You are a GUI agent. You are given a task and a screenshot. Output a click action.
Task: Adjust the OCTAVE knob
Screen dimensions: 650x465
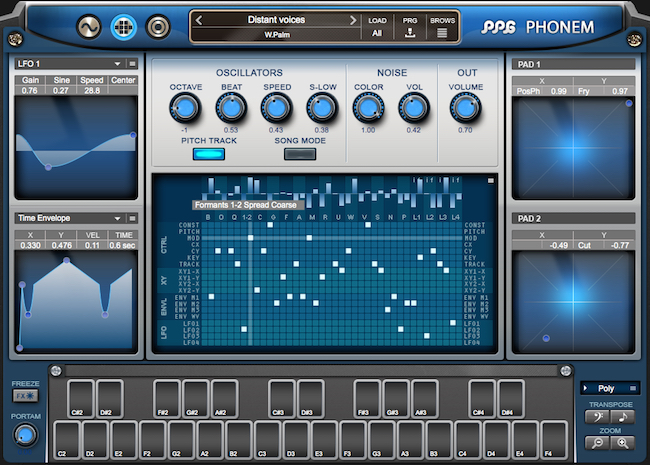(185, 108)
